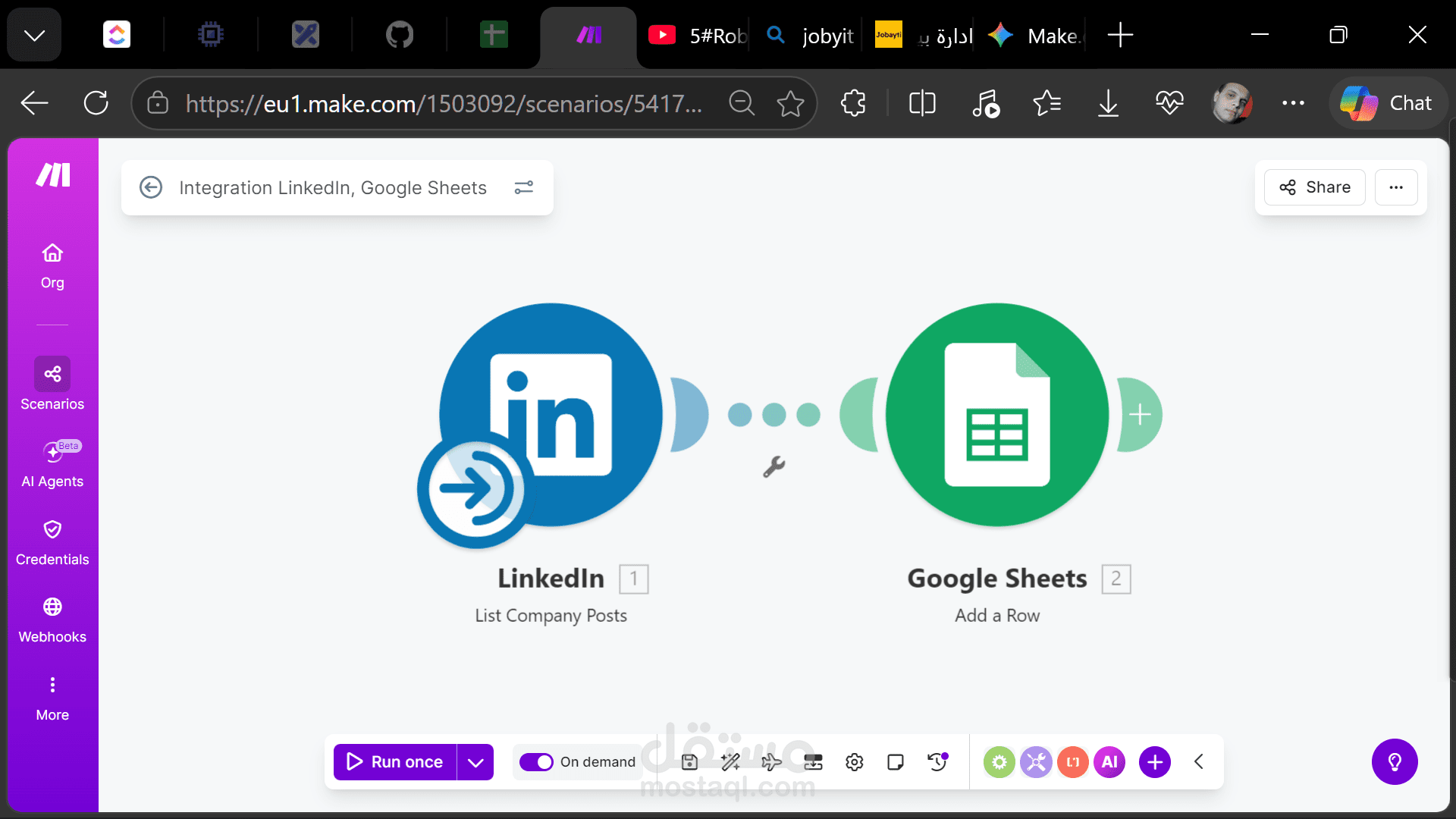Go back using the scenario back arrow
This screenshot has height=819, width=1456.
pos(151,187)
